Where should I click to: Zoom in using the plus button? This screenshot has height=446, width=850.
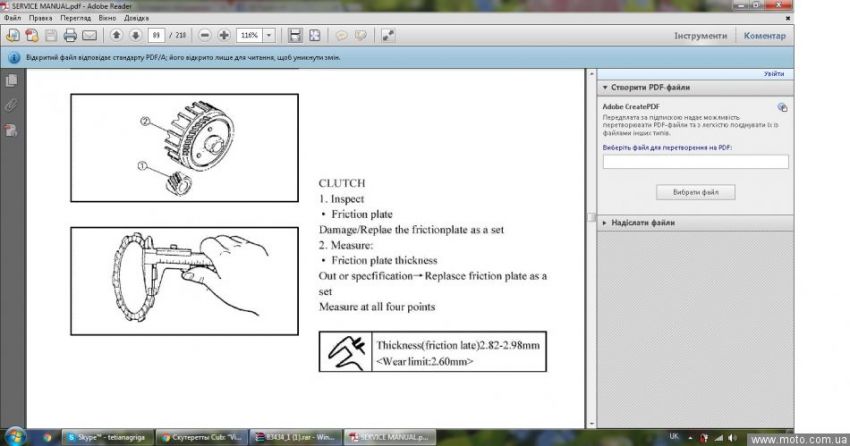(224, 35)
